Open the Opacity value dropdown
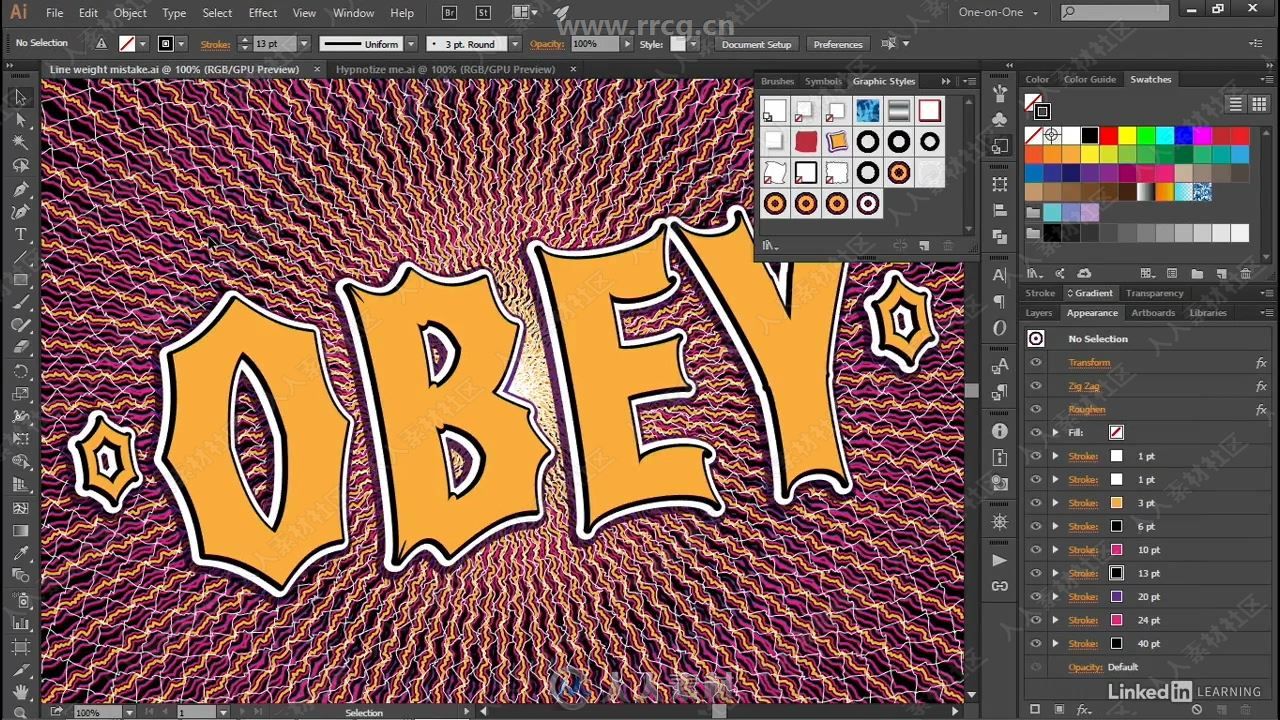 click(627, 44)
